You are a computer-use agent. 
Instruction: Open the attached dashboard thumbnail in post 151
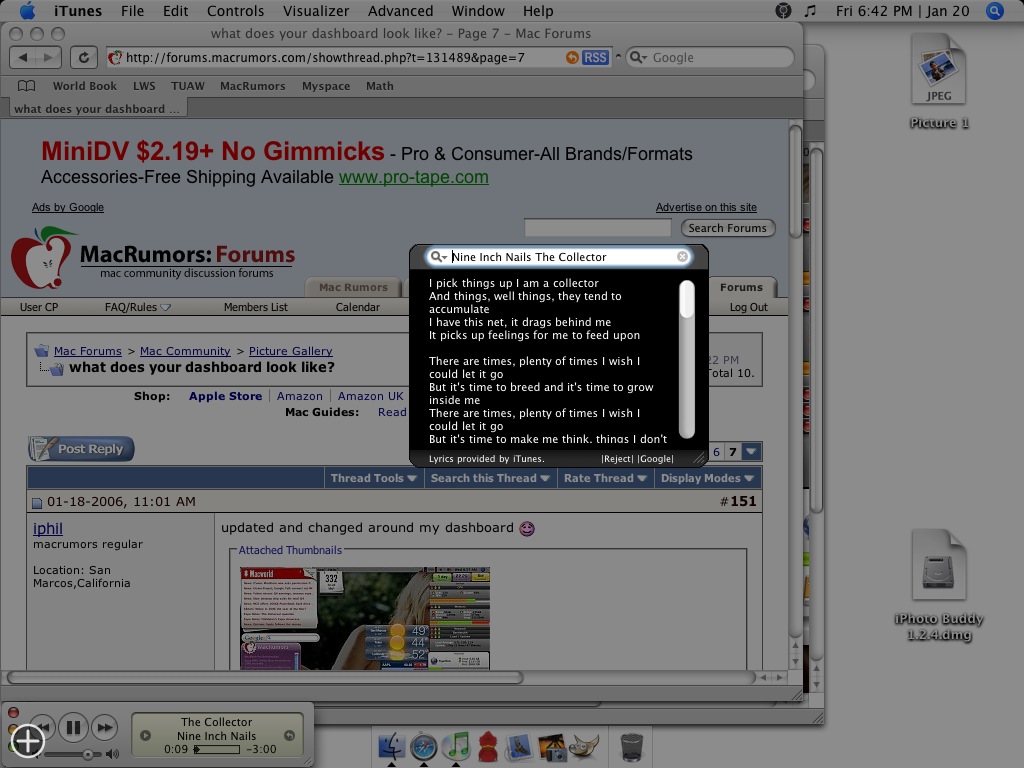pyautogui.click(x=365, y=618)
